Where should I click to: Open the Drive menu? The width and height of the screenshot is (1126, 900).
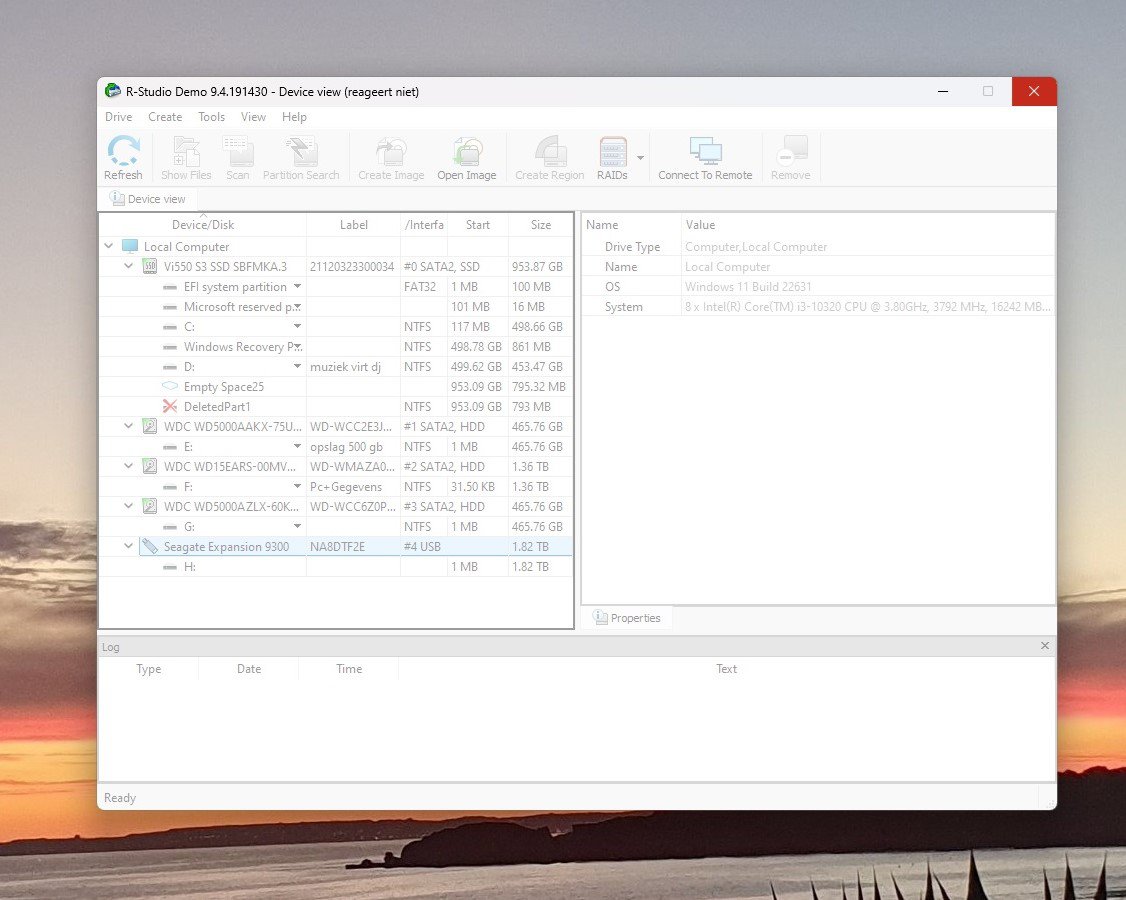coord(118,117)
